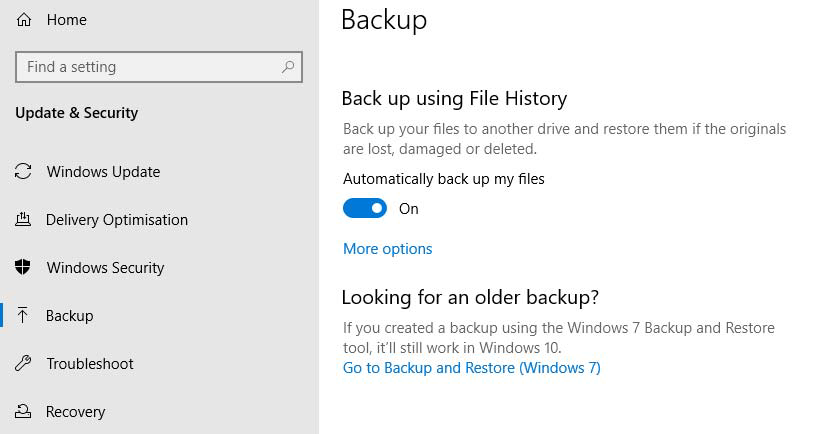Select the Backup sidebar entry

pos(70,316)
